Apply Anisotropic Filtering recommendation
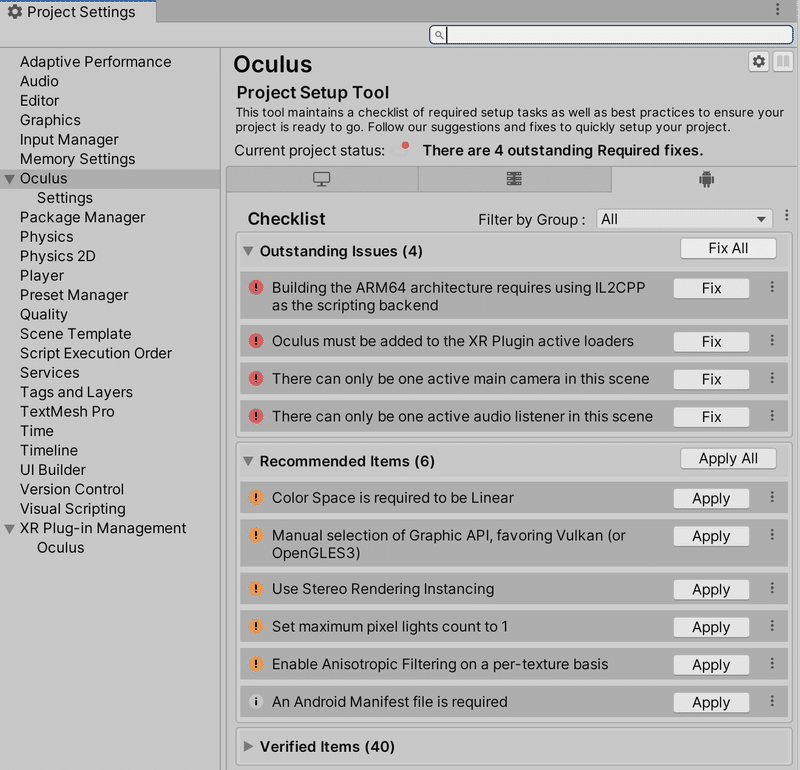 coord(711,665)
